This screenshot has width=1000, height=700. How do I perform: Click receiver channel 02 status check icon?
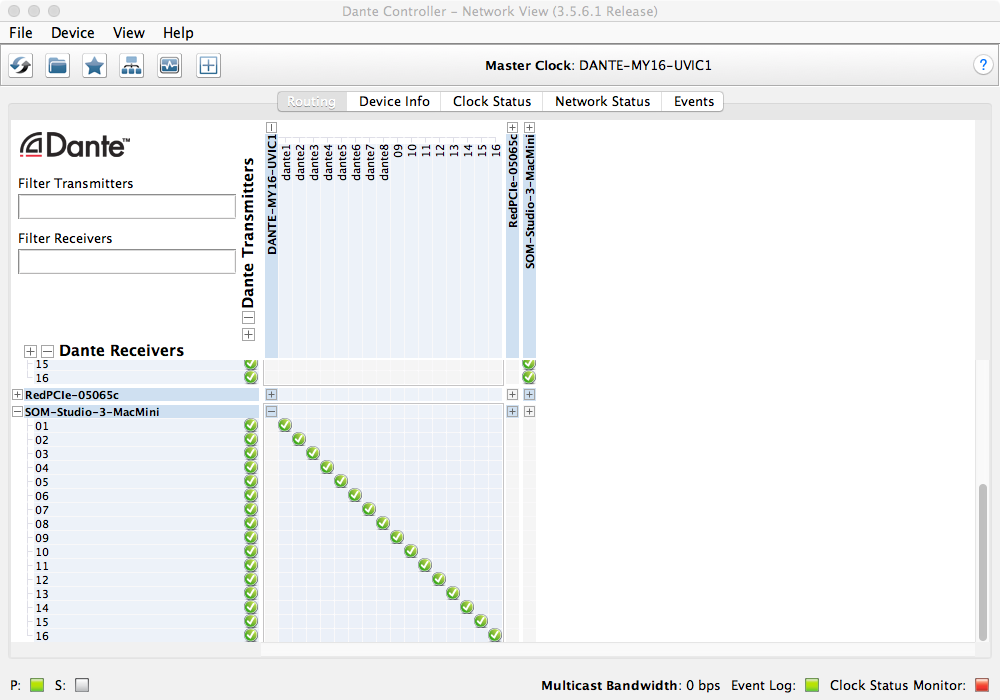coord(251,439)
